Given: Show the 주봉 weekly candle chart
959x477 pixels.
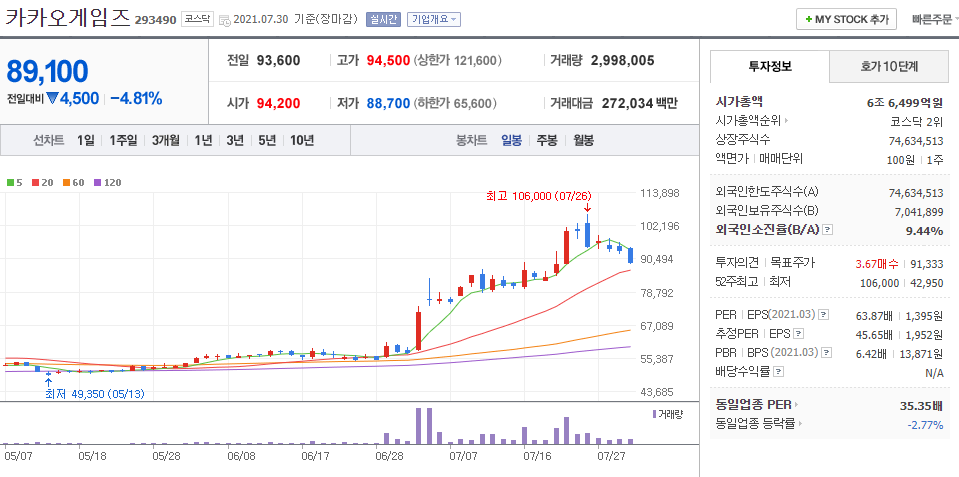Looking at the screenshot, I should pyautogui.click(x=547, y=141).
